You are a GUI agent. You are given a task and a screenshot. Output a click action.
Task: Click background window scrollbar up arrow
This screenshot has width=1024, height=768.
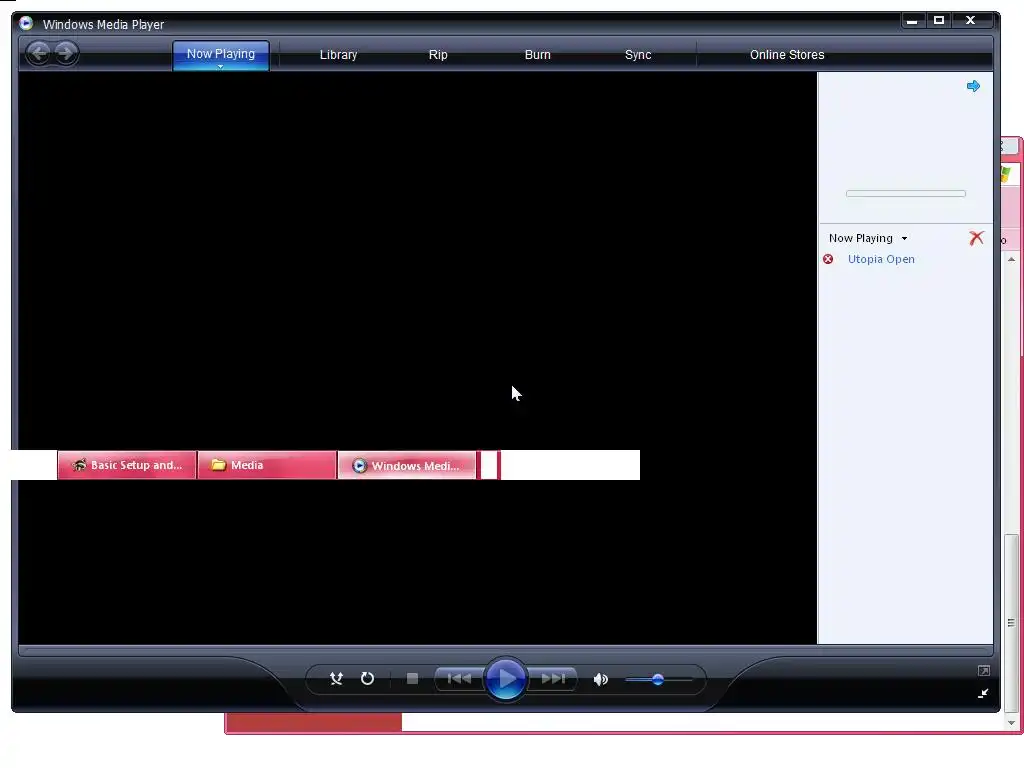[x=1011, y=260]
